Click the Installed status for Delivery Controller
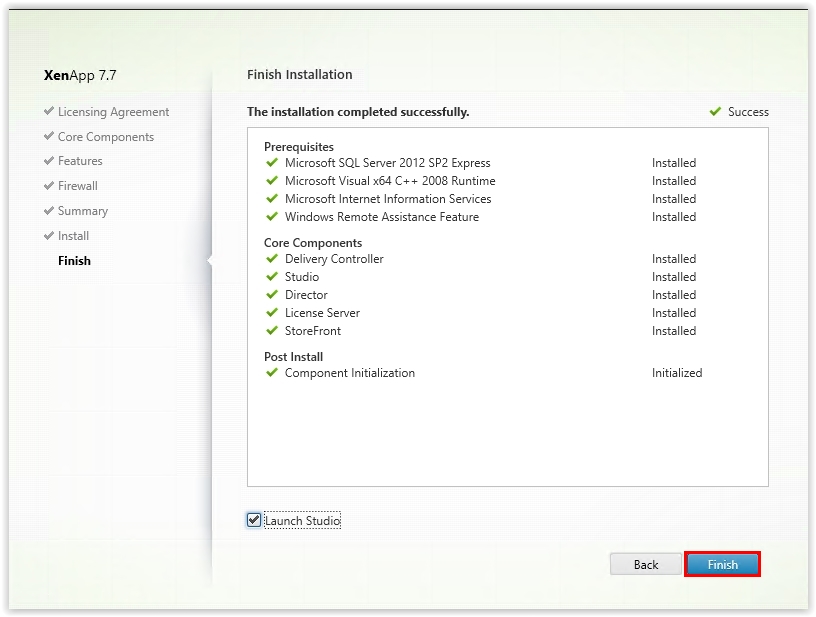The width and height of the screenshot is (816, 617). 674,259
